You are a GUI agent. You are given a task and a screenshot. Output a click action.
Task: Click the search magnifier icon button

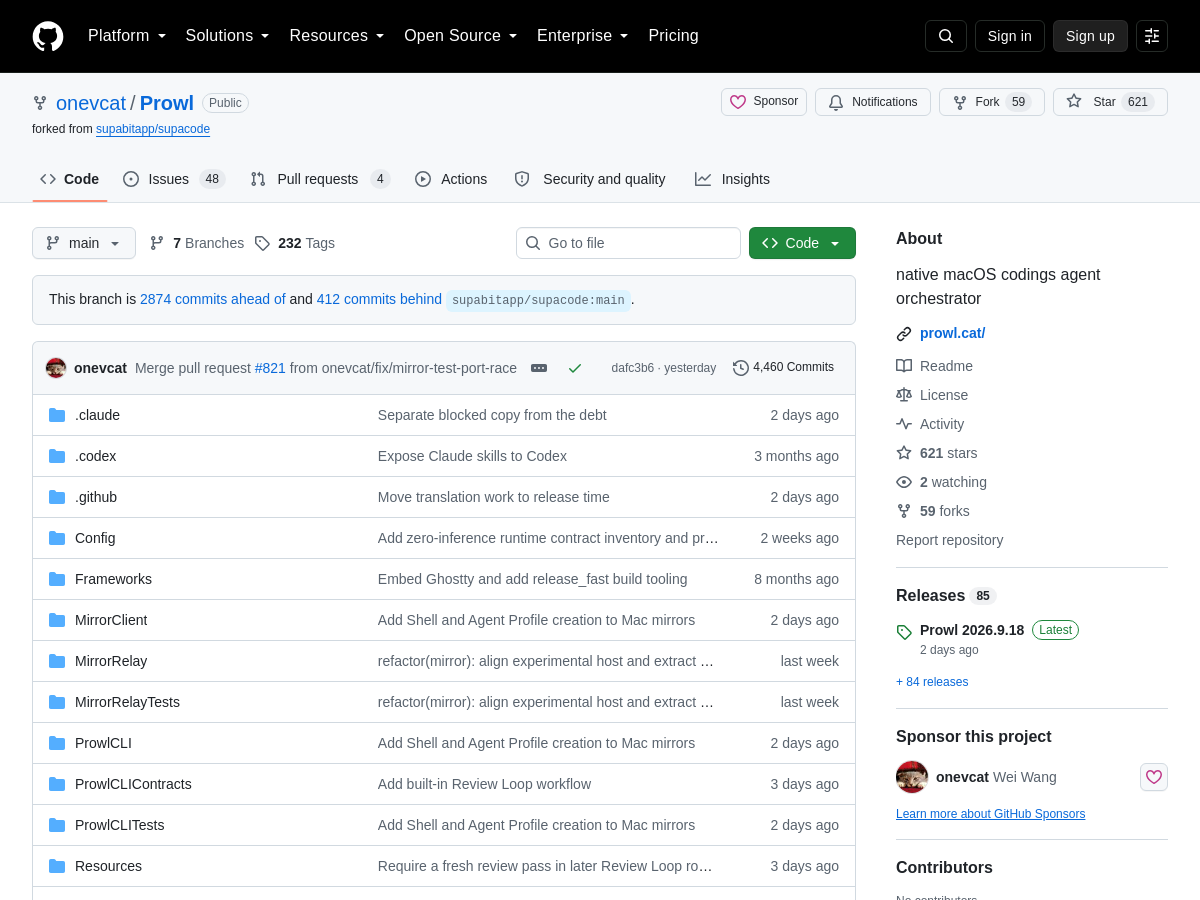click(x=946, y=36)
